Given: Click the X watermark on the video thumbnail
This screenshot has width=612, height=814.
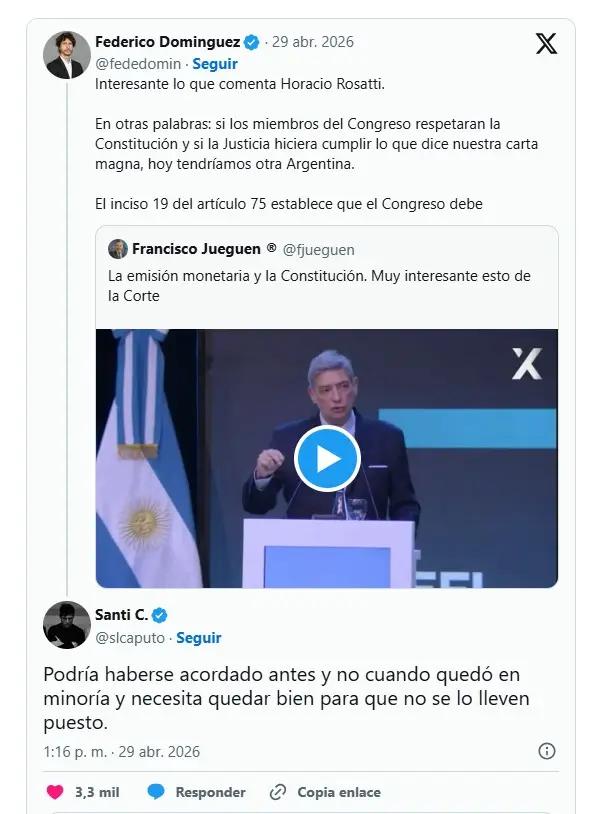Looking at the screenshot, I should coord(527,363).
